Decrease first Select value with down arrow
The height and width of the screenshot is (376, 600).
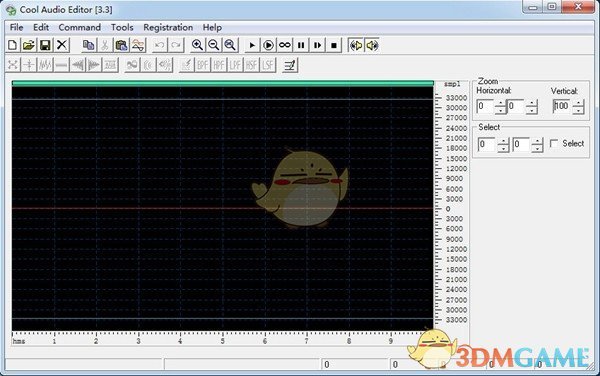[x=503, y=148]
